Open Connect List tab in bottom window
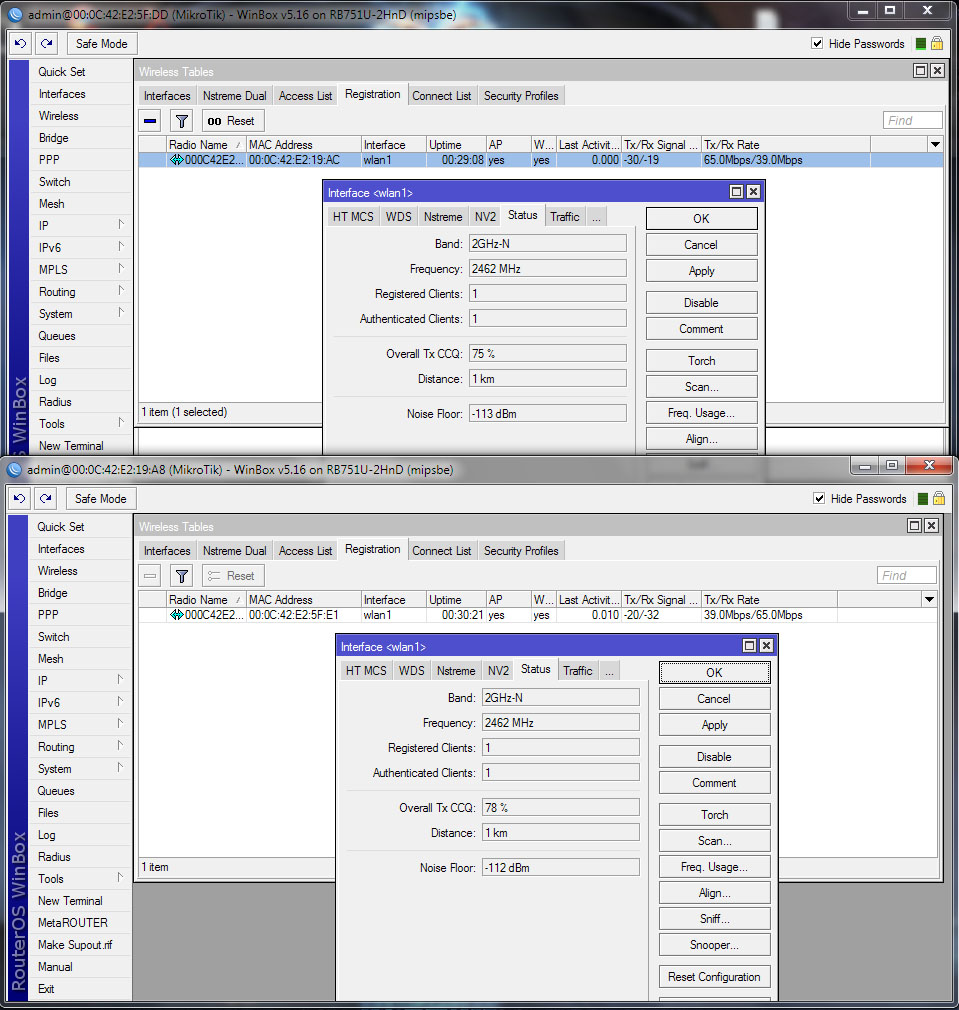 coord(442,551)
